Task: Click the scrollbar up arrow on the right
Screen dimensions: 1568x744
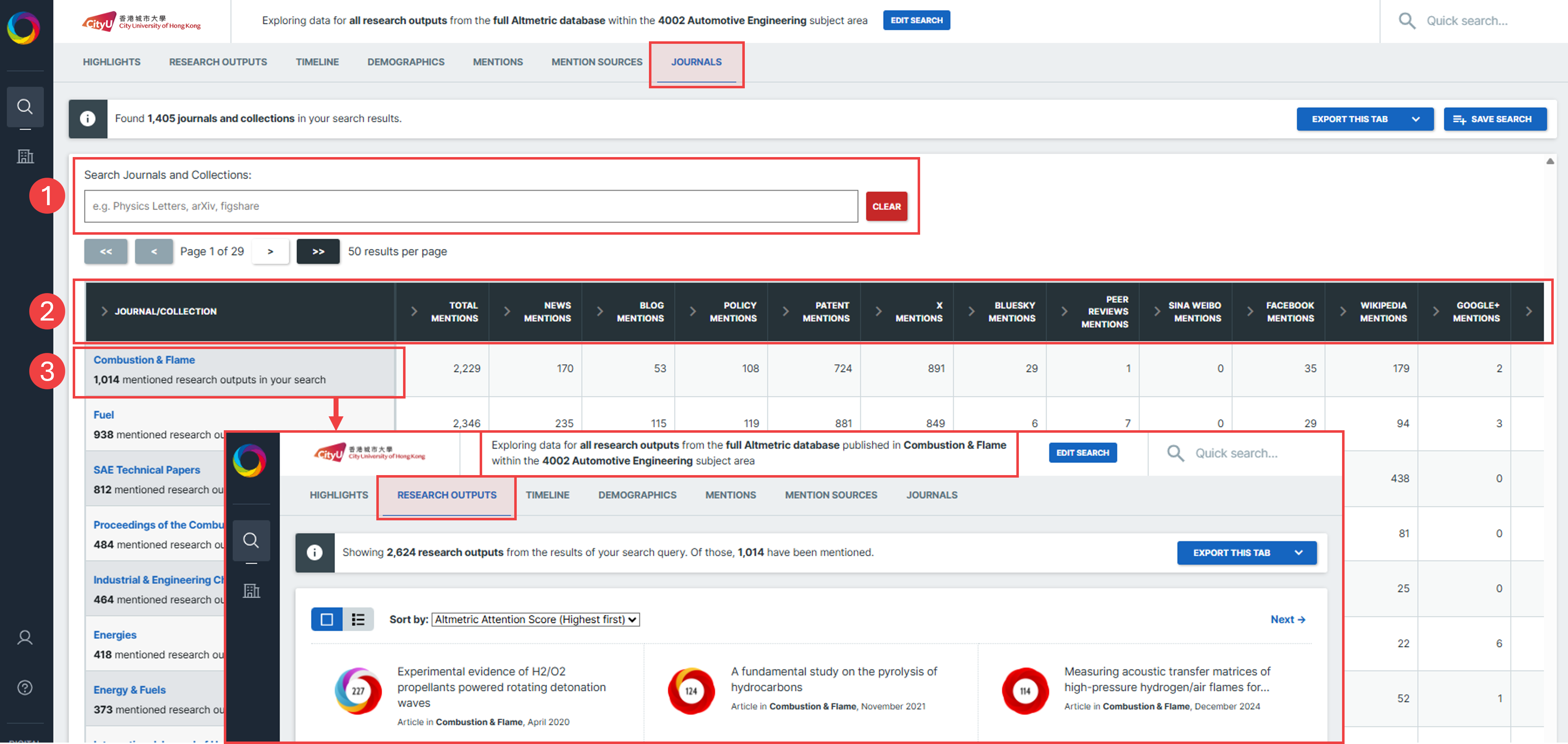Action: pyautogui.click(x=1550, y=161)
